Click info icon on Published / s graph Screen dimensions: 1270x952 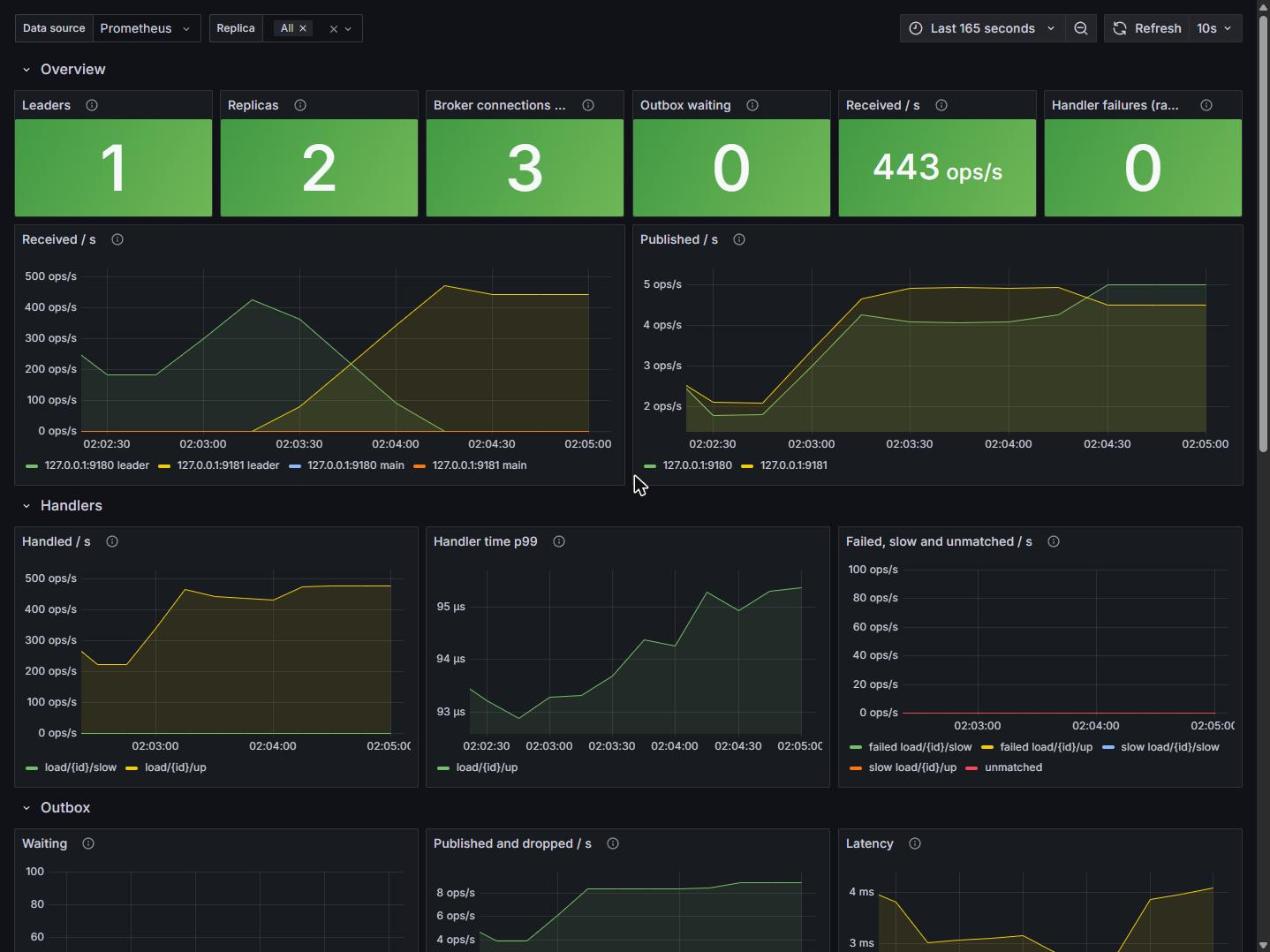(x=739, y=239)
